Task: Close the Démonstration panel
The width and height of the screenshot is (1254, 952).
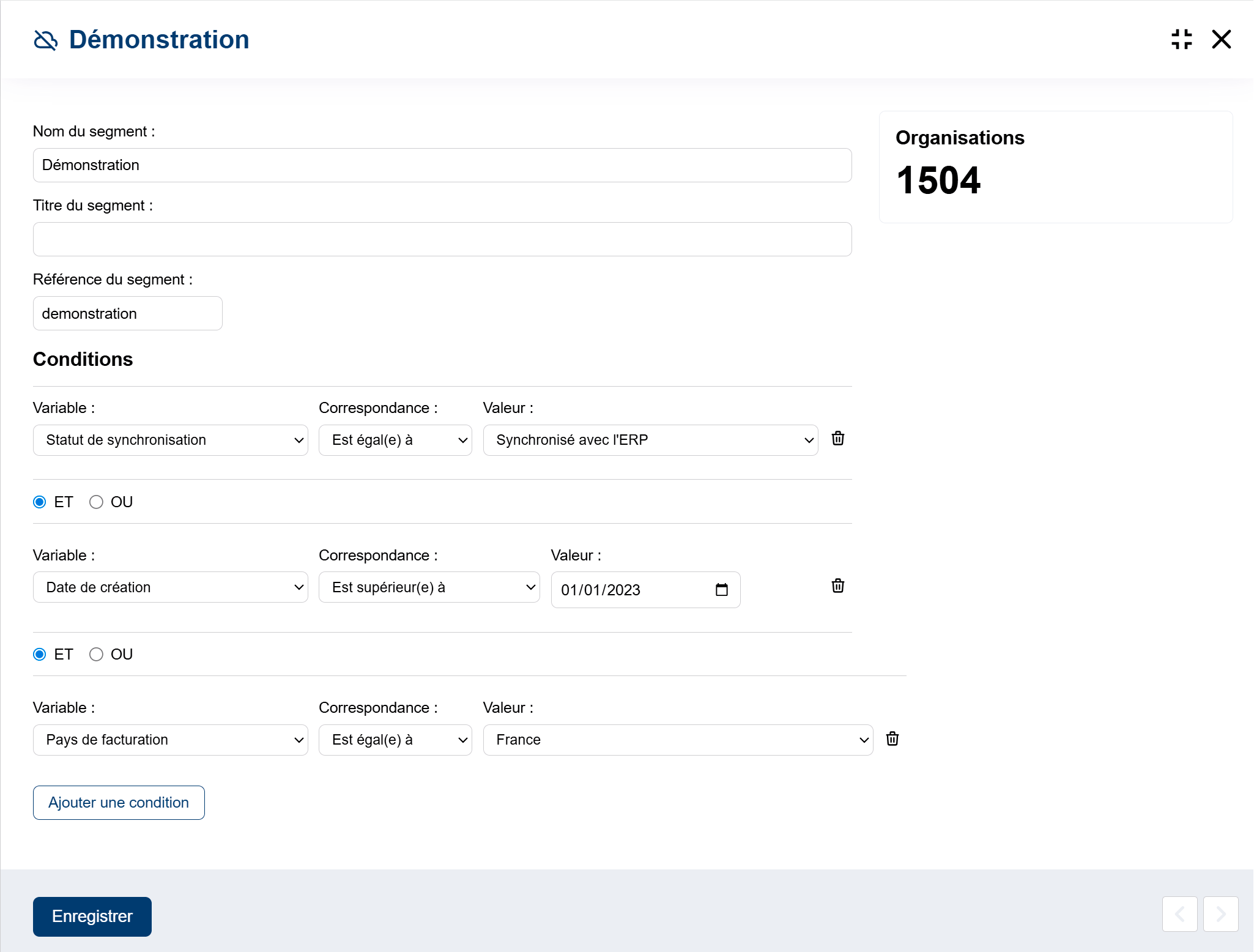Action: tap(1221, 40)
